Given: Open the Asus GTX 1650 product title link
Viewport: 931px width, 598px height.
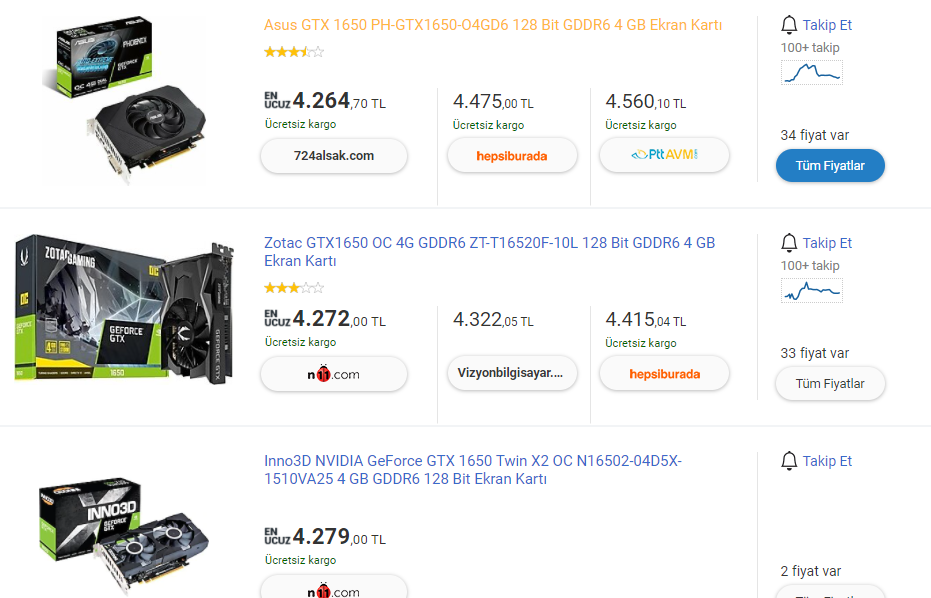Looking at the screenshot, I should [x=493, y=25].
